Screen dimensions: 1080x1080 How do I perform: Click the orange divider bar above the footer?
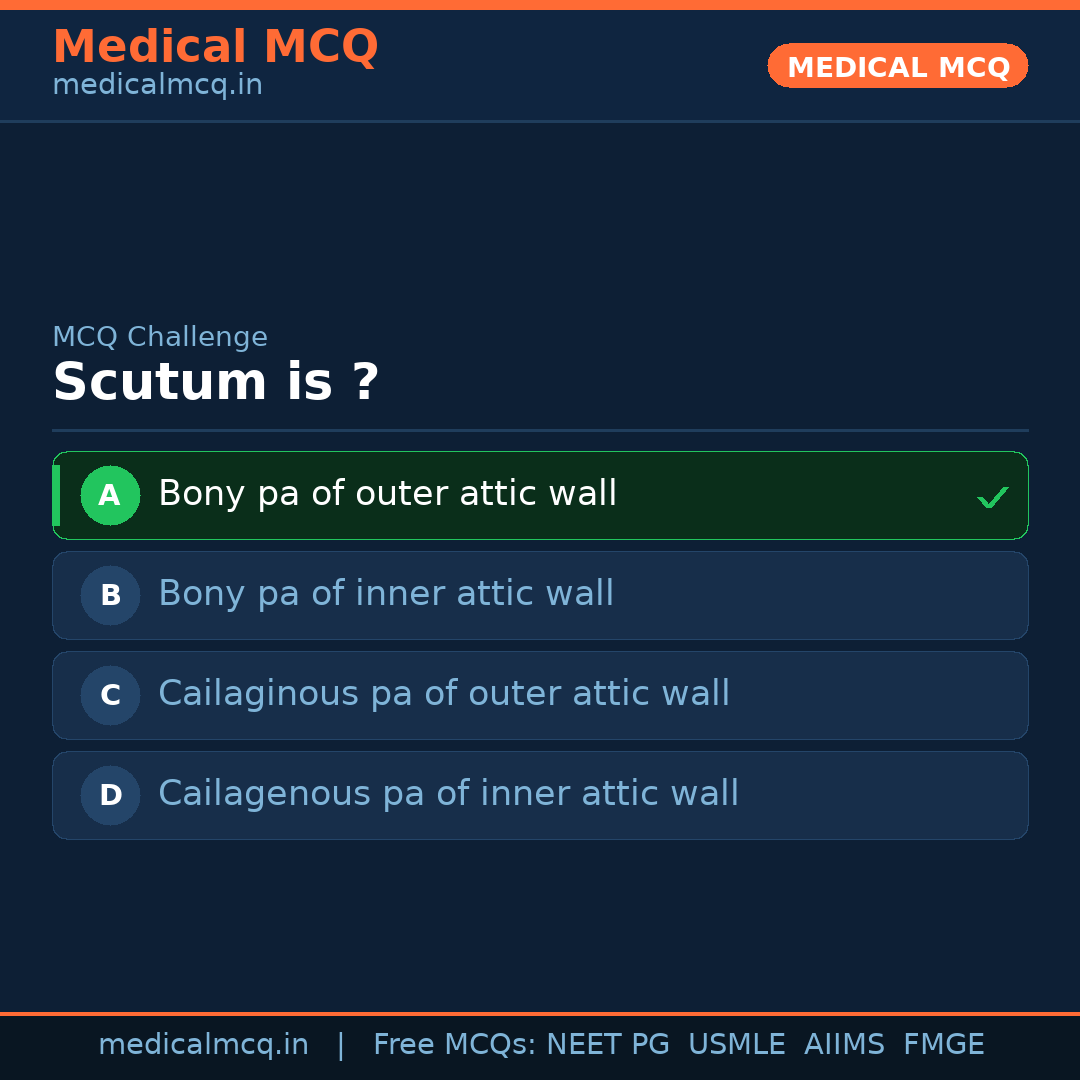coord(540,1010)
